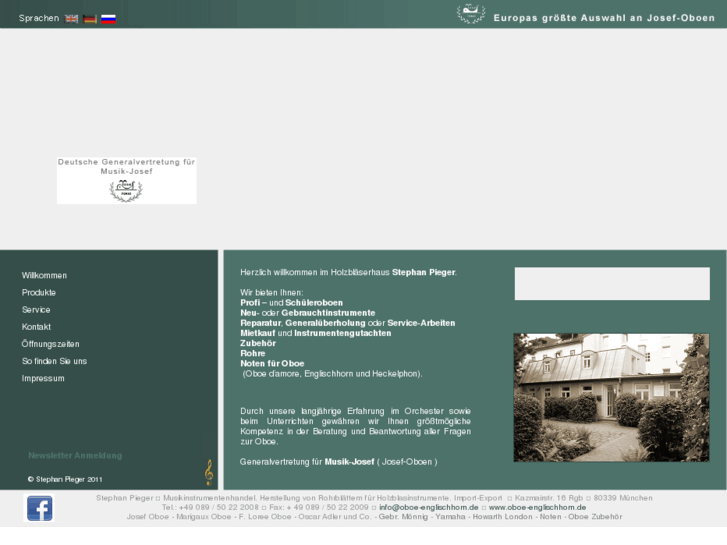Click the bold Rohre text

coord(253,354)
